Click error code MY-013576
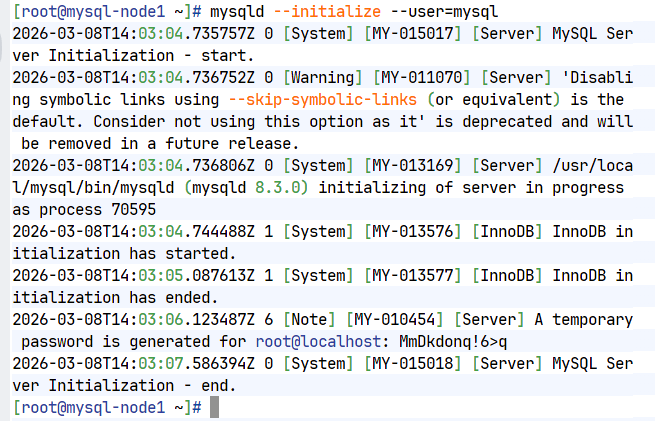This screenshot has height=421, width=655. pyautogui.click(x=413, y=231)
